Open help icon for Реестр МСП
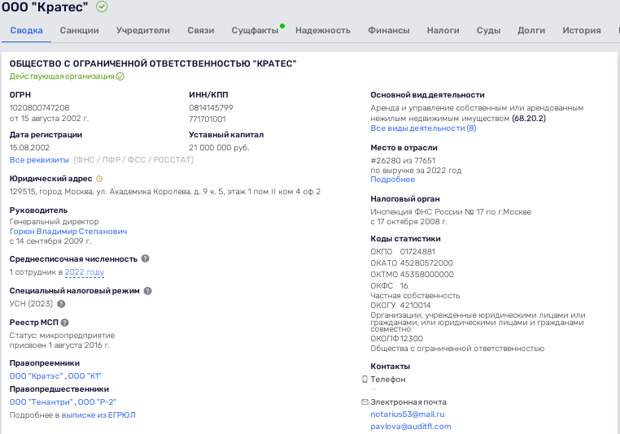This screenshot has height=434, width=620. [65, 323]
